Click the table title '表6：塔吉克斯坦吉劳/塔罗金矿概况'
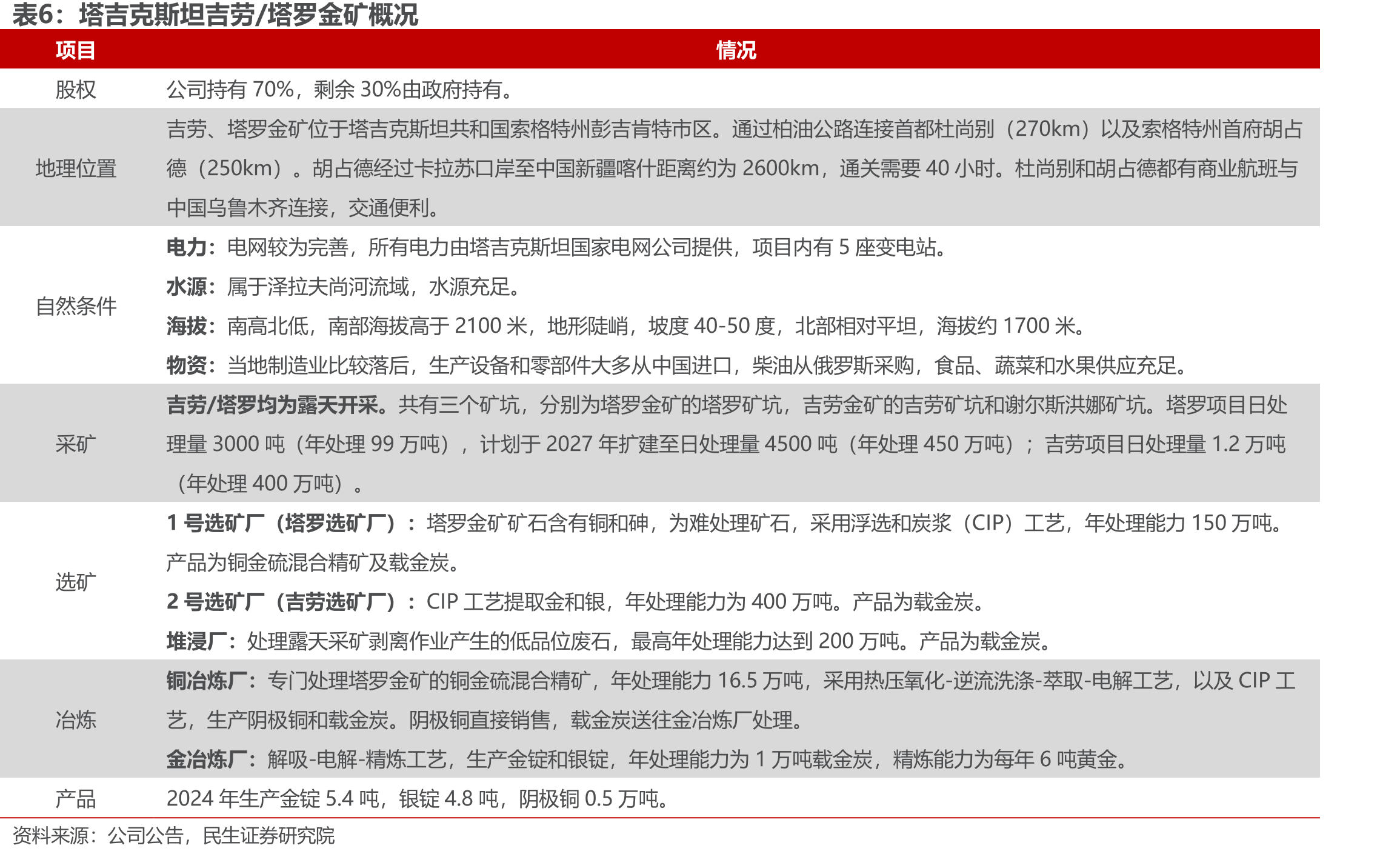The image size is (1400, 854). point(215,15)
